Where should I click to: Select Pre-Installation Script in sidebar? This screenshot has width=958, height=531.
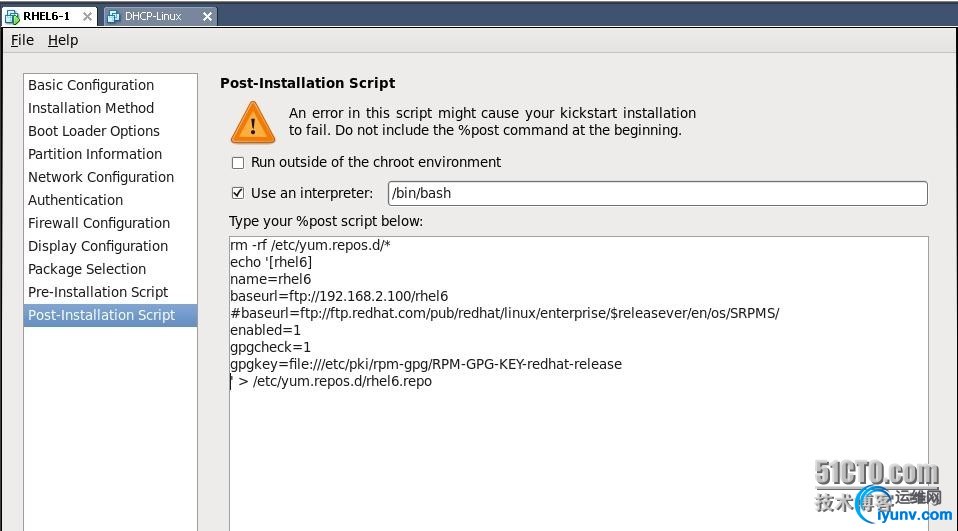pos(98,292)
